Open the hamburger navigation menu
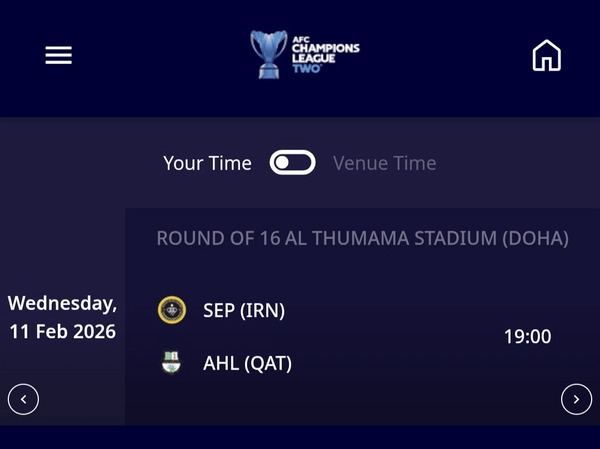The image size is (600, 449). (59, 55)
